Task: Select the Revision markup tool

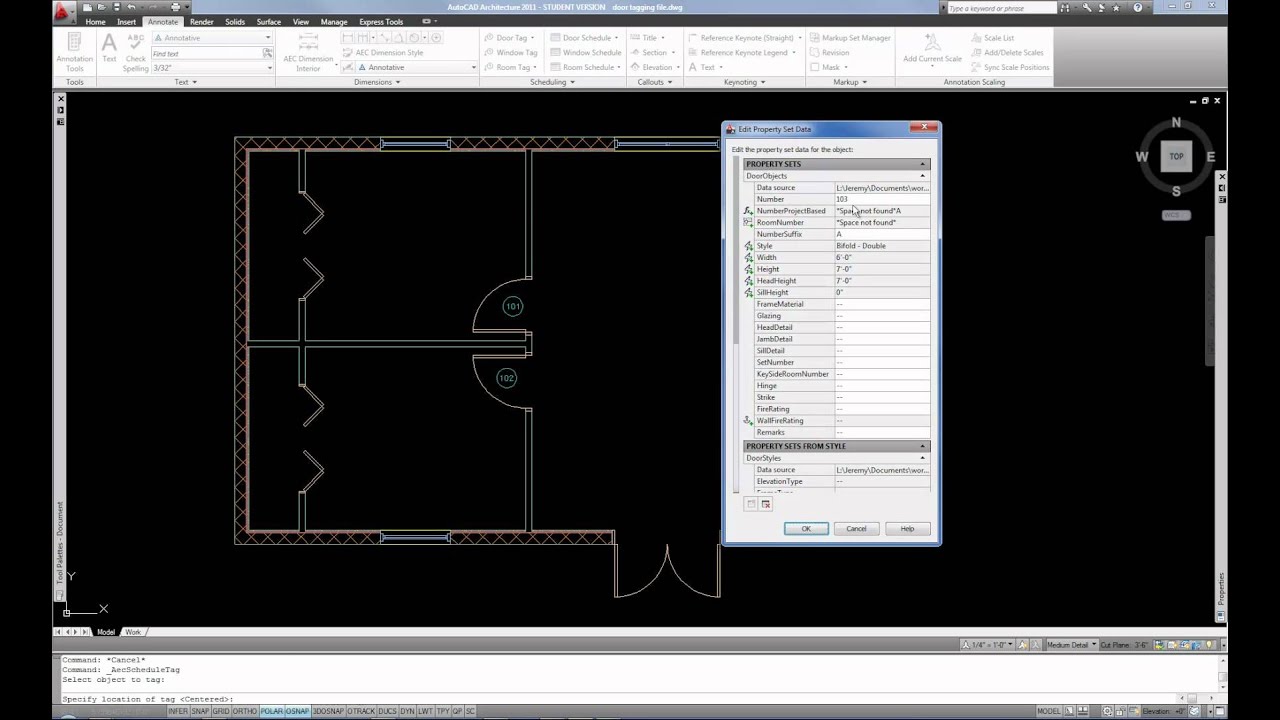Action: click(x=829, y=53)
